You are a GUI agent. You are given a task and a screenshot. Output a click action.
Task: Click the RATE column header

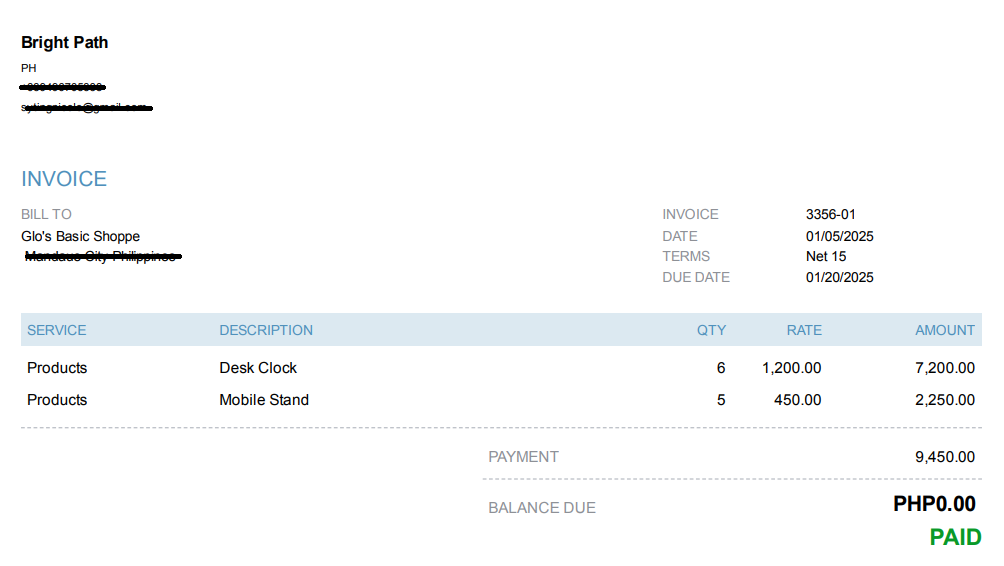[804, 330]
